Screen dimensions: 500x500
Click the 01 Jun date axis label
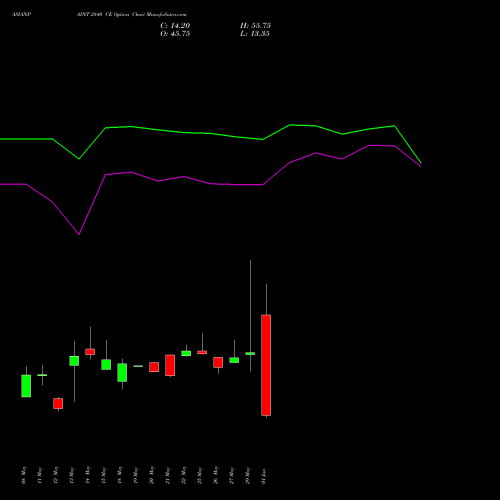(x=264, y=476)
